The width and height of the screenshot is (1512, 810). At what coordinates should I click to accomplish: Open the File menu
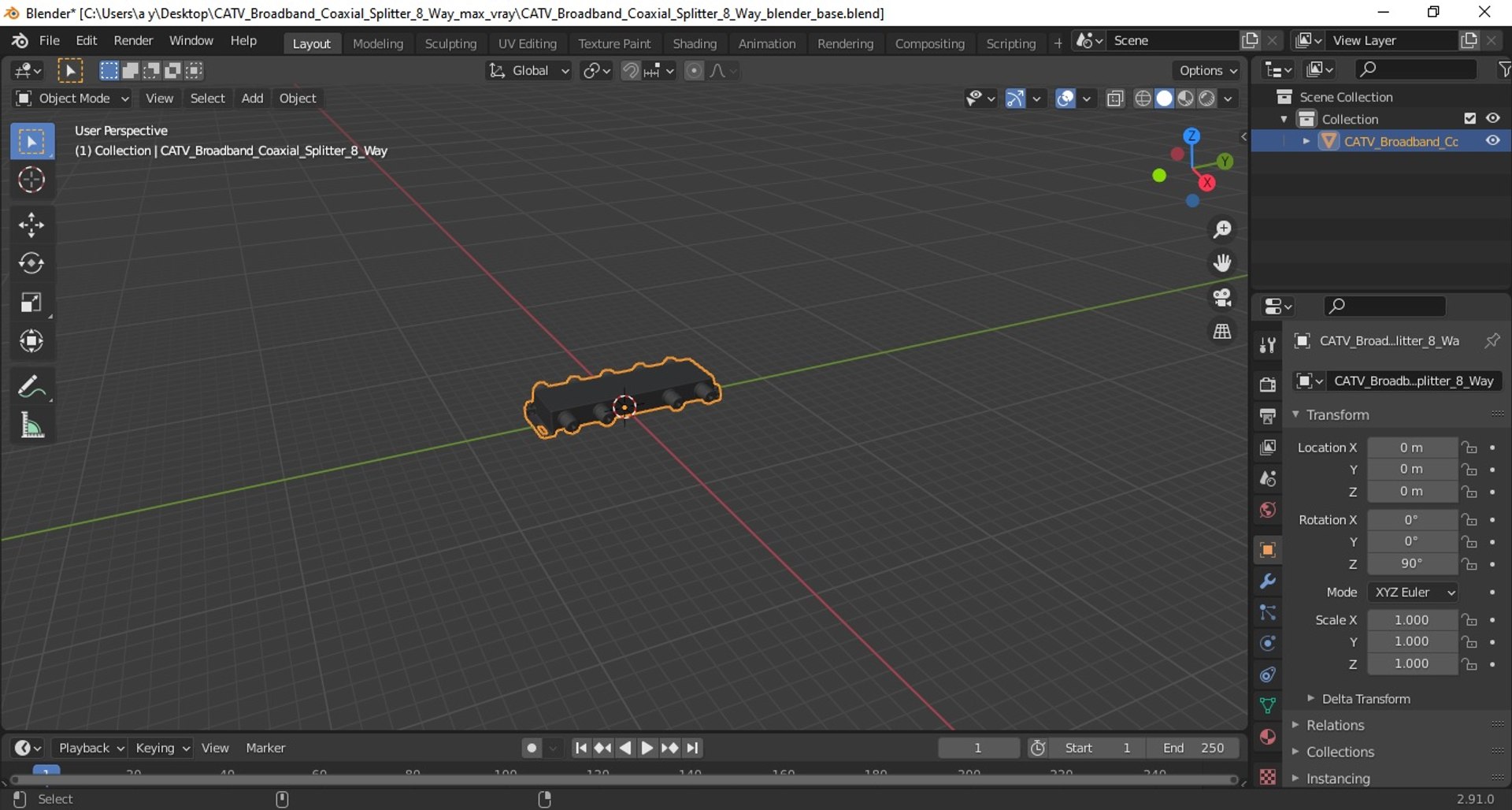click(x=49, y=41)
